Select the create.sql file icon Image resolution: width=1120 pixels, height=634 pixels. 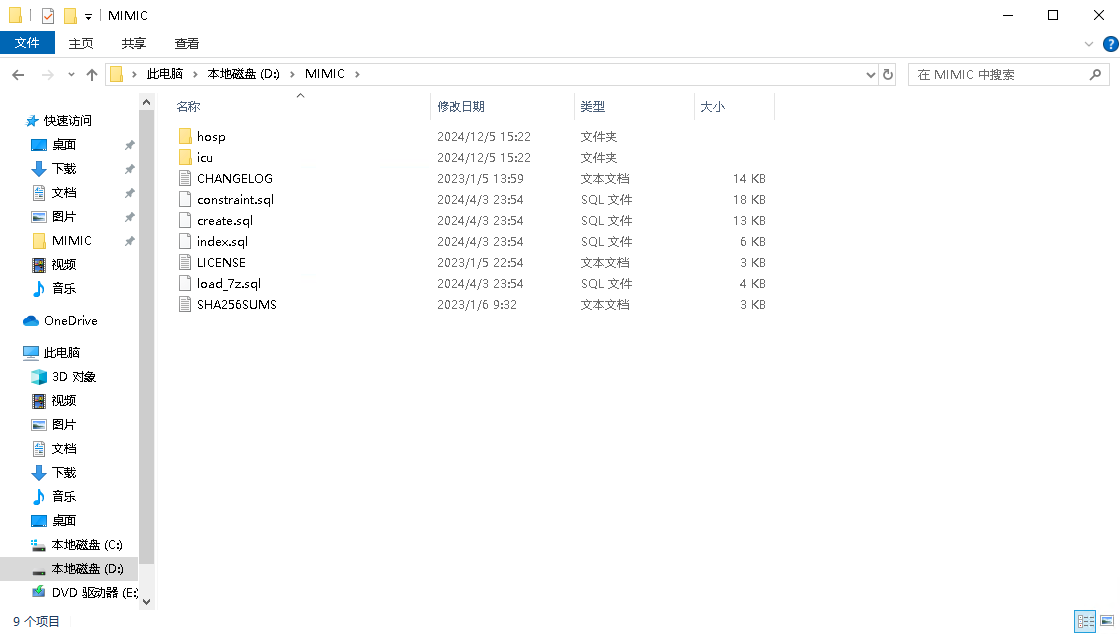[x=184, y=221]
